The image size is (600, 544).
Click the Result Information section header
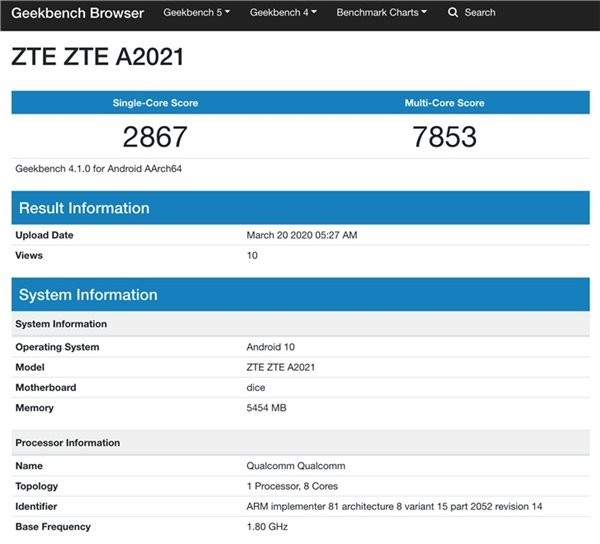pos(84,208)
